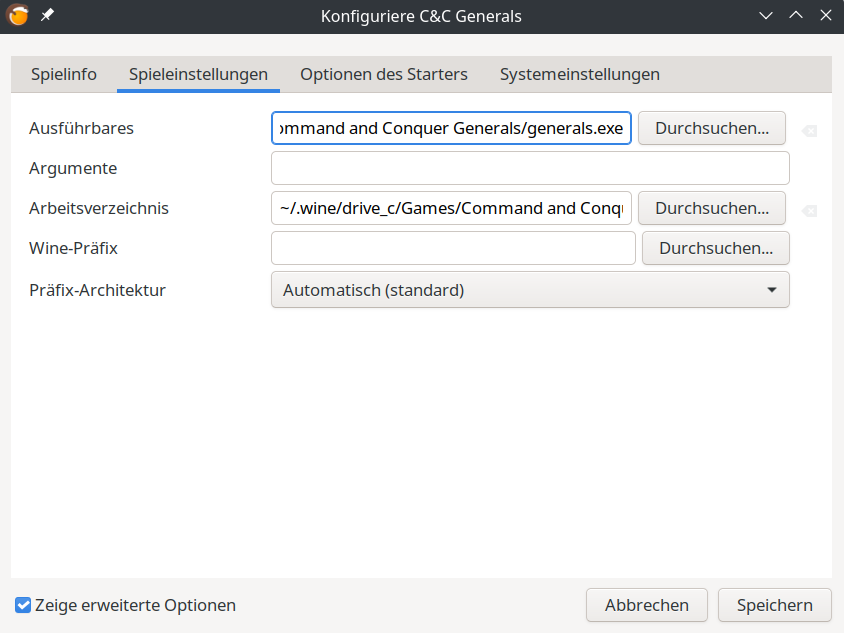Viewport: 844px width, 633px height.
Task: Reset the Arbeitsverzeichnis field with its clear icon
Action: 809,210
